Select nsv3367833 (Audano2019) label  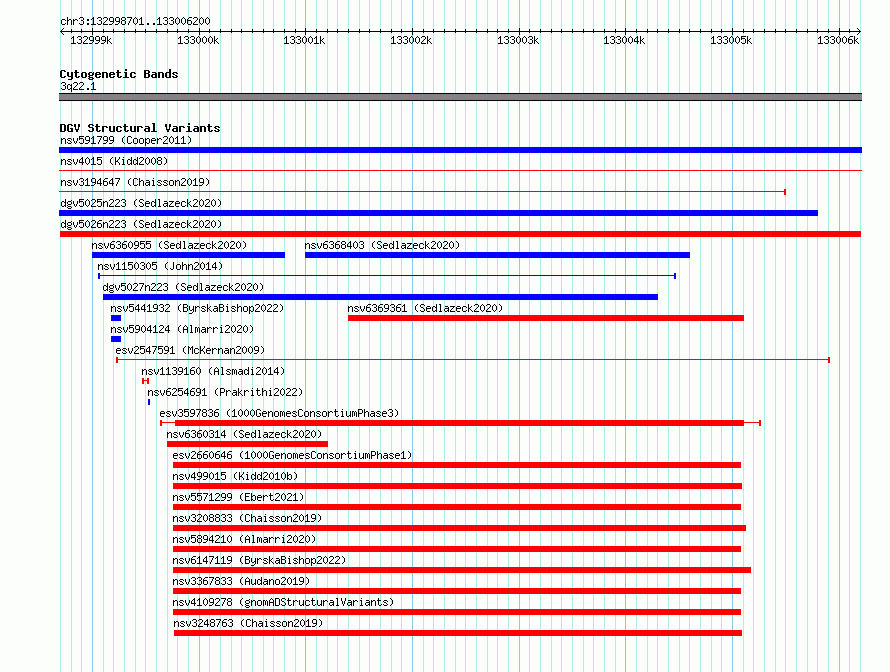(x=241, y=581)
